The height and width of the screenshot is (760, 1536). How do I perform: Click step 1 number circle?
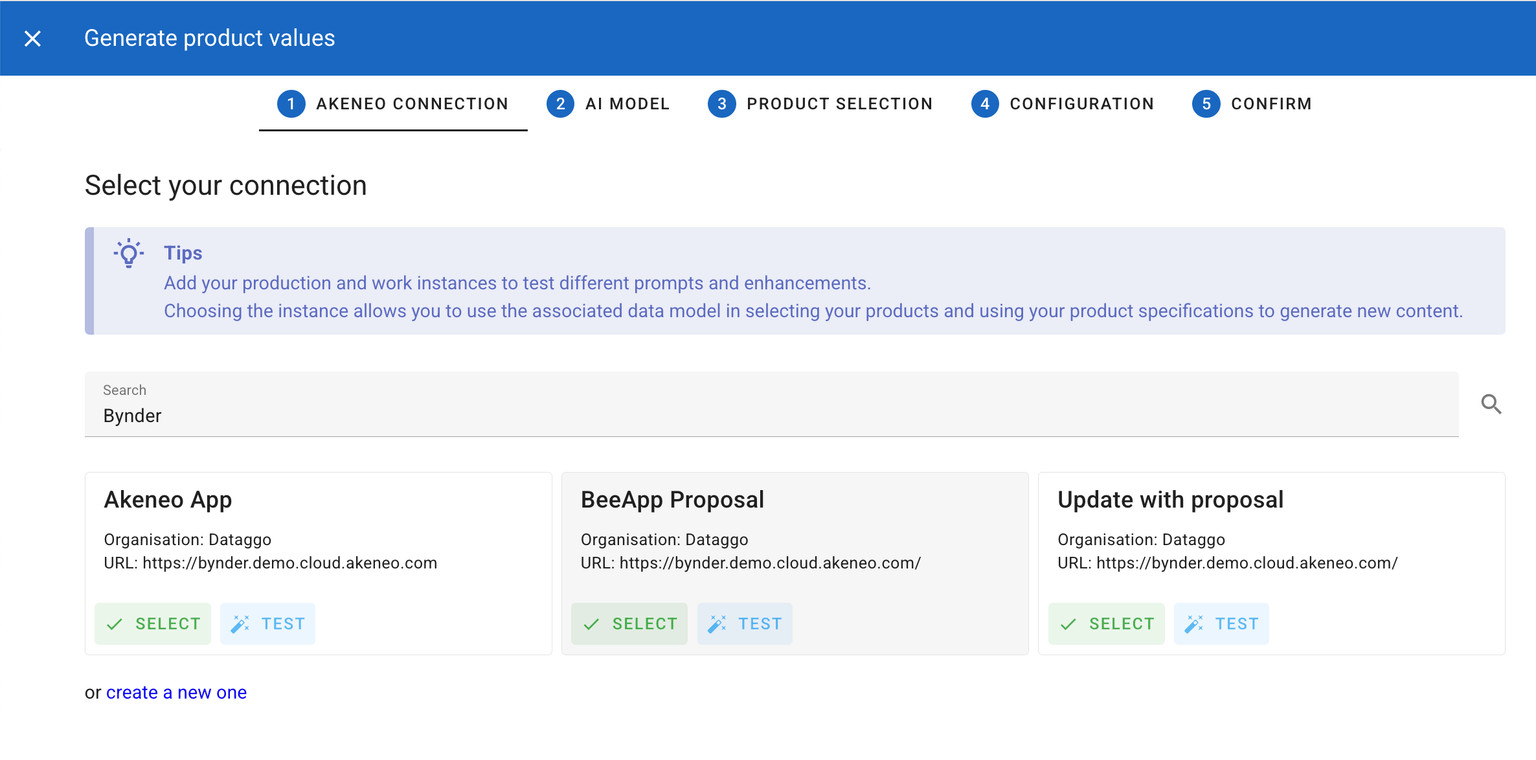point(291,104)
